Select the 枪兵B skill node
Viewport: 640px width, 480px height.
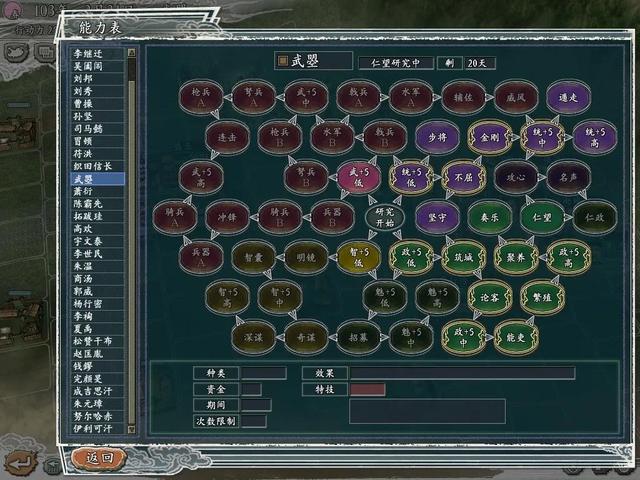(280, 138)
